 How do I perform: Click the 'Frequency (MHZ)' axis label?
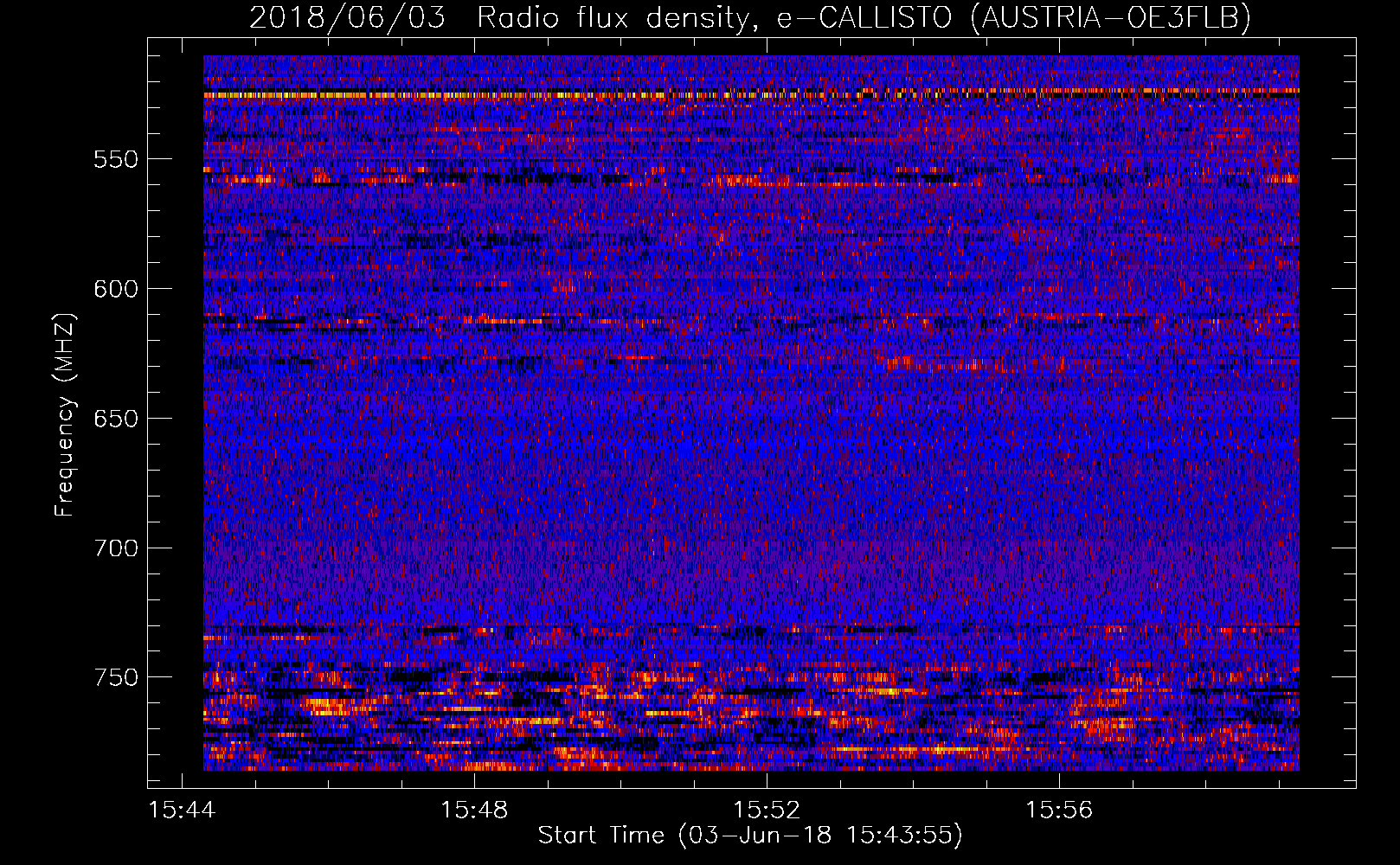(x=65, y=414)
